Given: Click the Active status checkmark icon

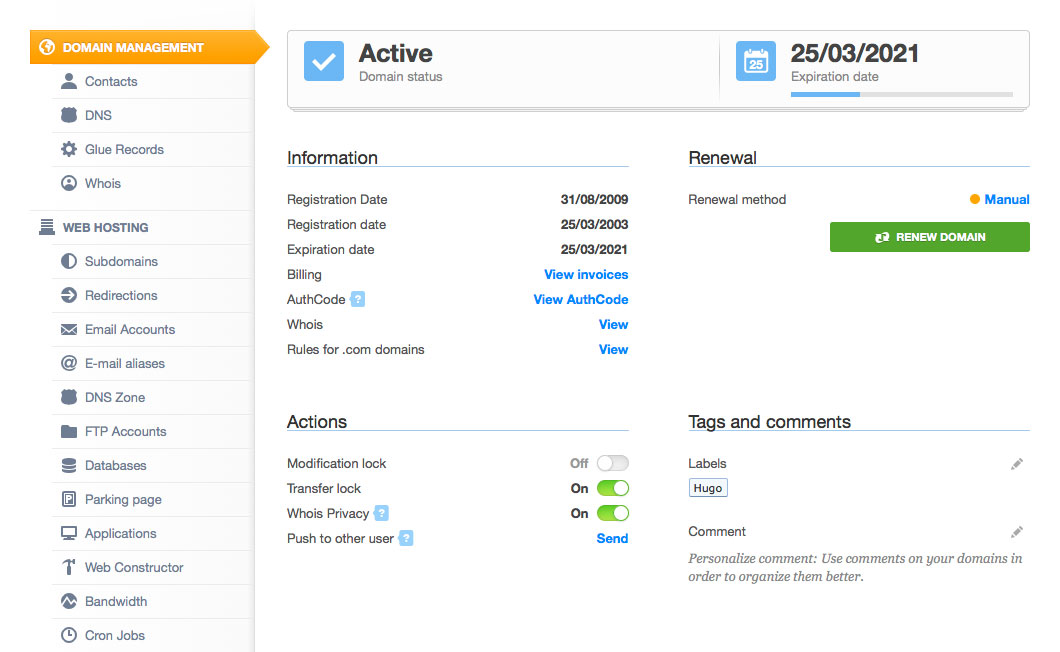Looking at the screenshot, I should coord(324,62).
